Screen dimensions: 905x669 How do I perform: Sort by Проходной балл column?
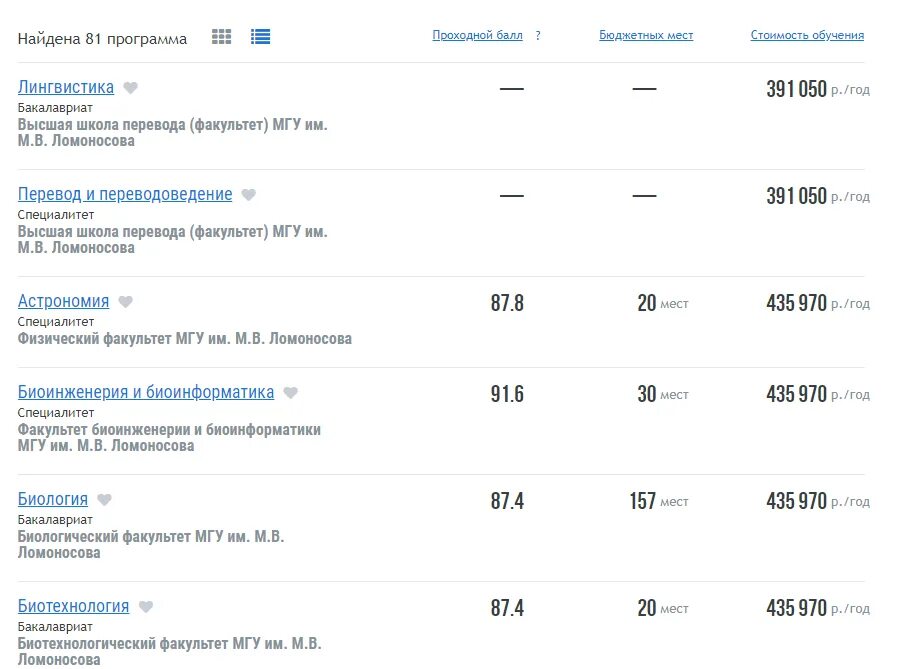pos(477,35)
